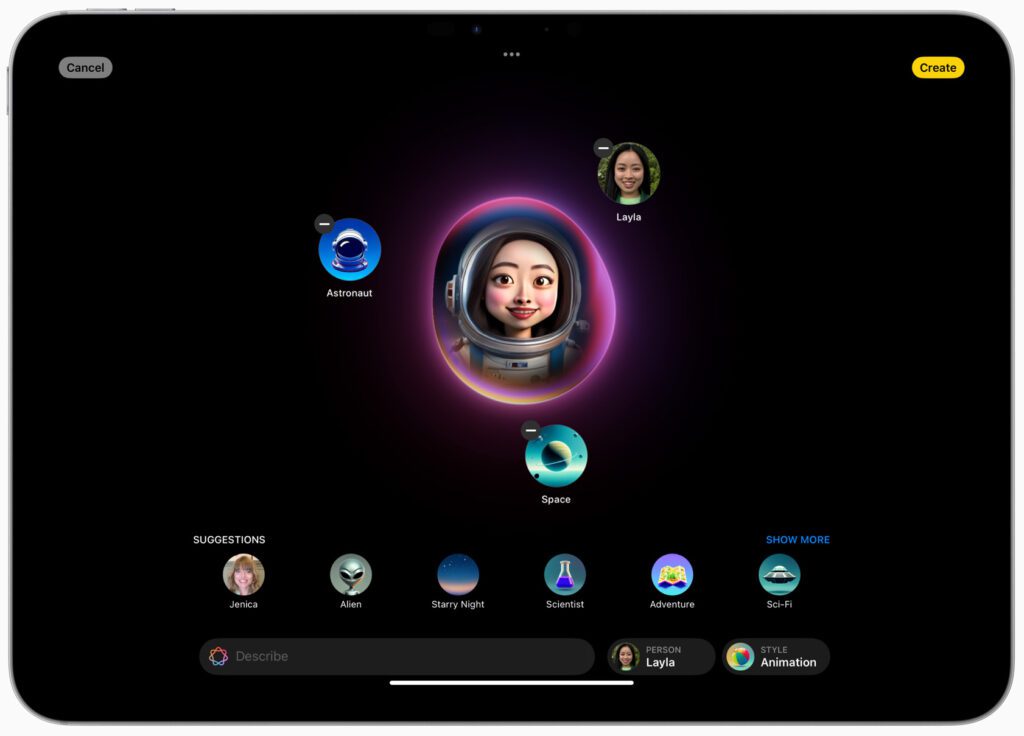1024x736 pixels.
Task: Remove Layla using her minus badge
Action: tap(603, 148)
